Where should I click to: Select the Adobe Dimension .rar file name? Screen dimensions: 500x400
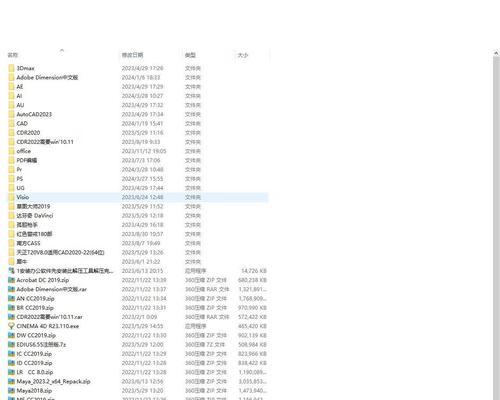[x=52, y=289]
